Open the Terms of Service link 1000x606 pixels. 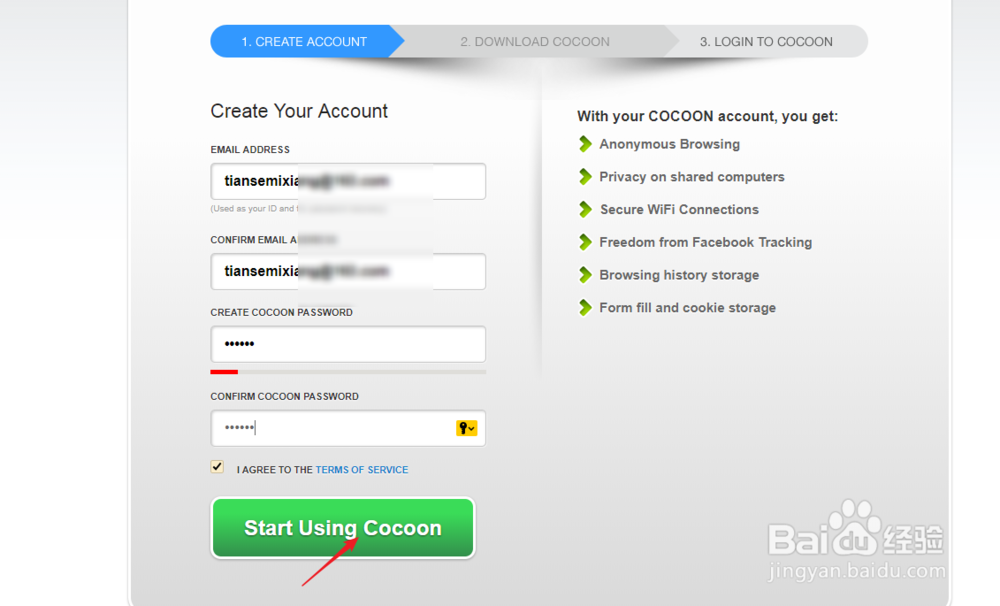[362, 470]
